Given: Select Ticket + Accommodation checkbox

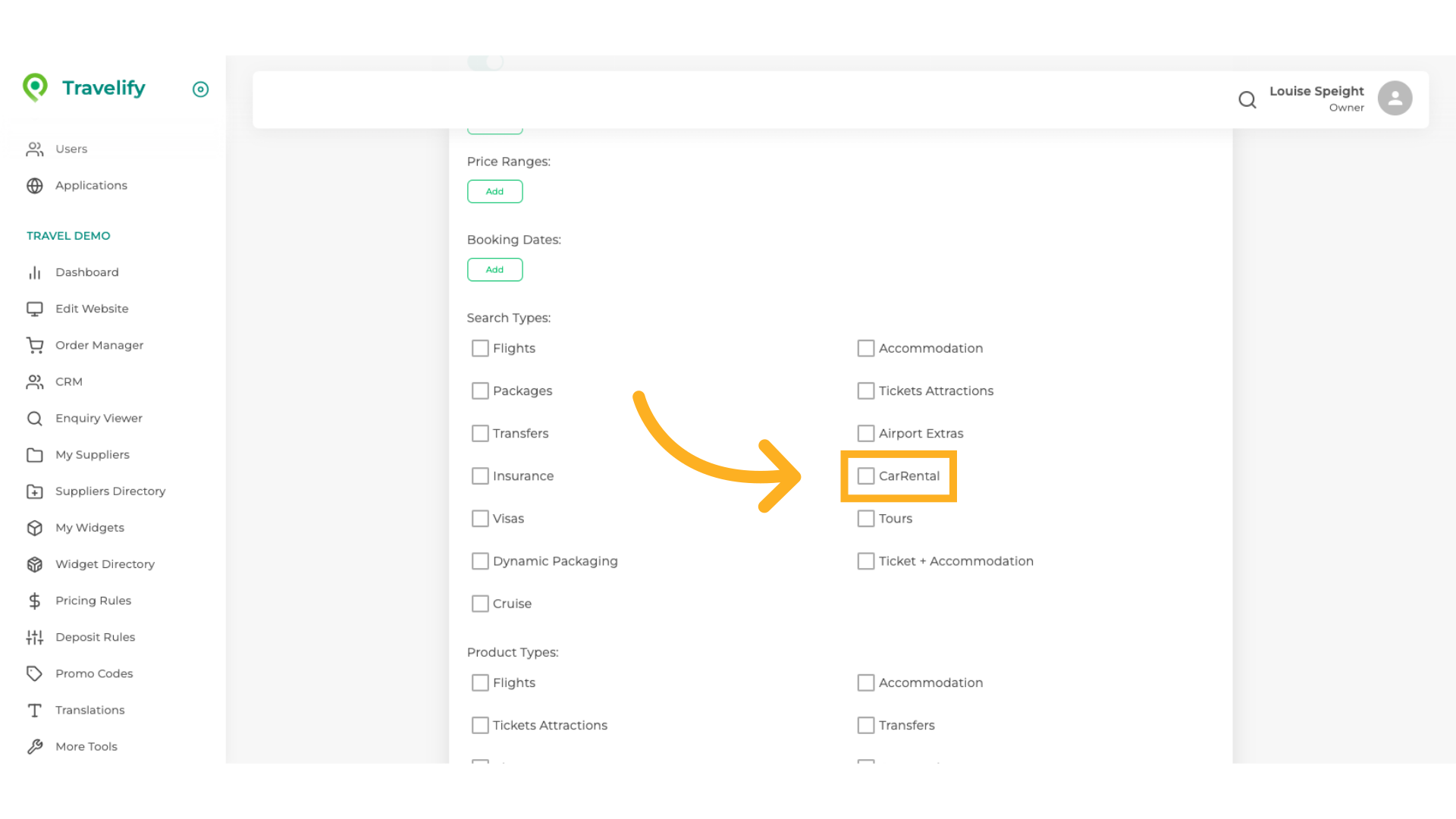Looking at the screenshot, I should coord(865,561).
